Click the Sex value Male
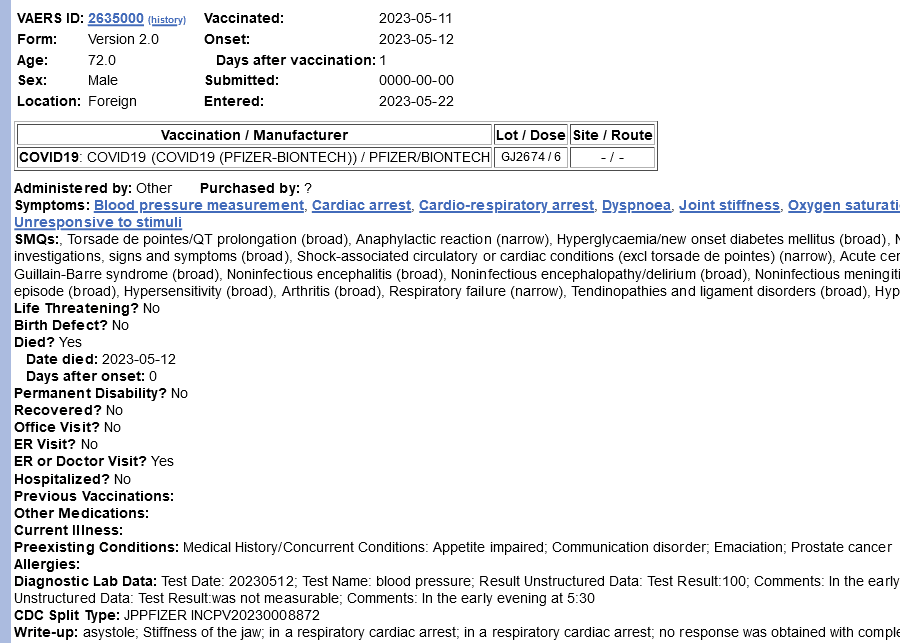The width and height of the screenshot is (900, 643). [103, 80]
